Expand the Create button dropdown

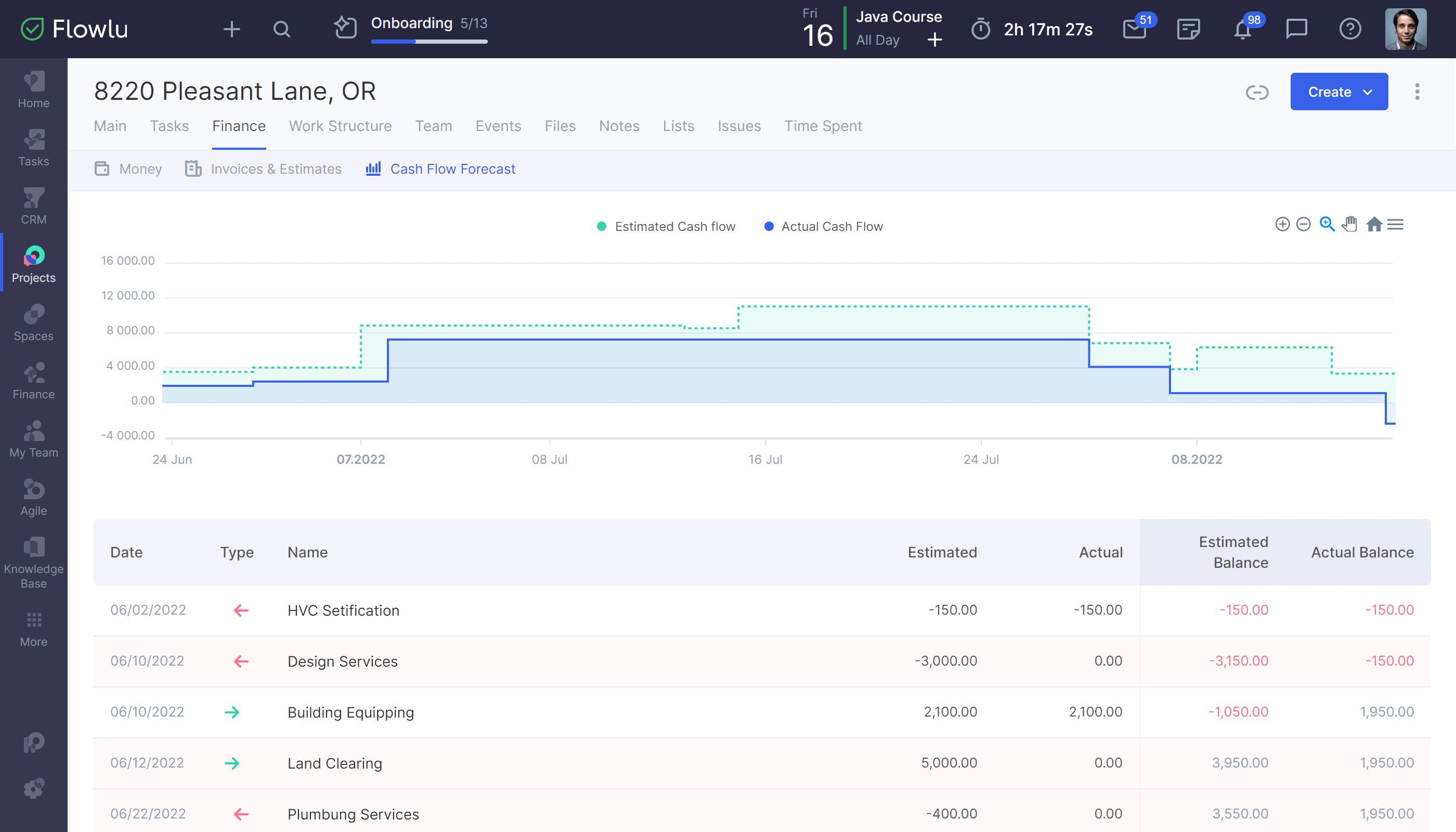(1368, 92)
